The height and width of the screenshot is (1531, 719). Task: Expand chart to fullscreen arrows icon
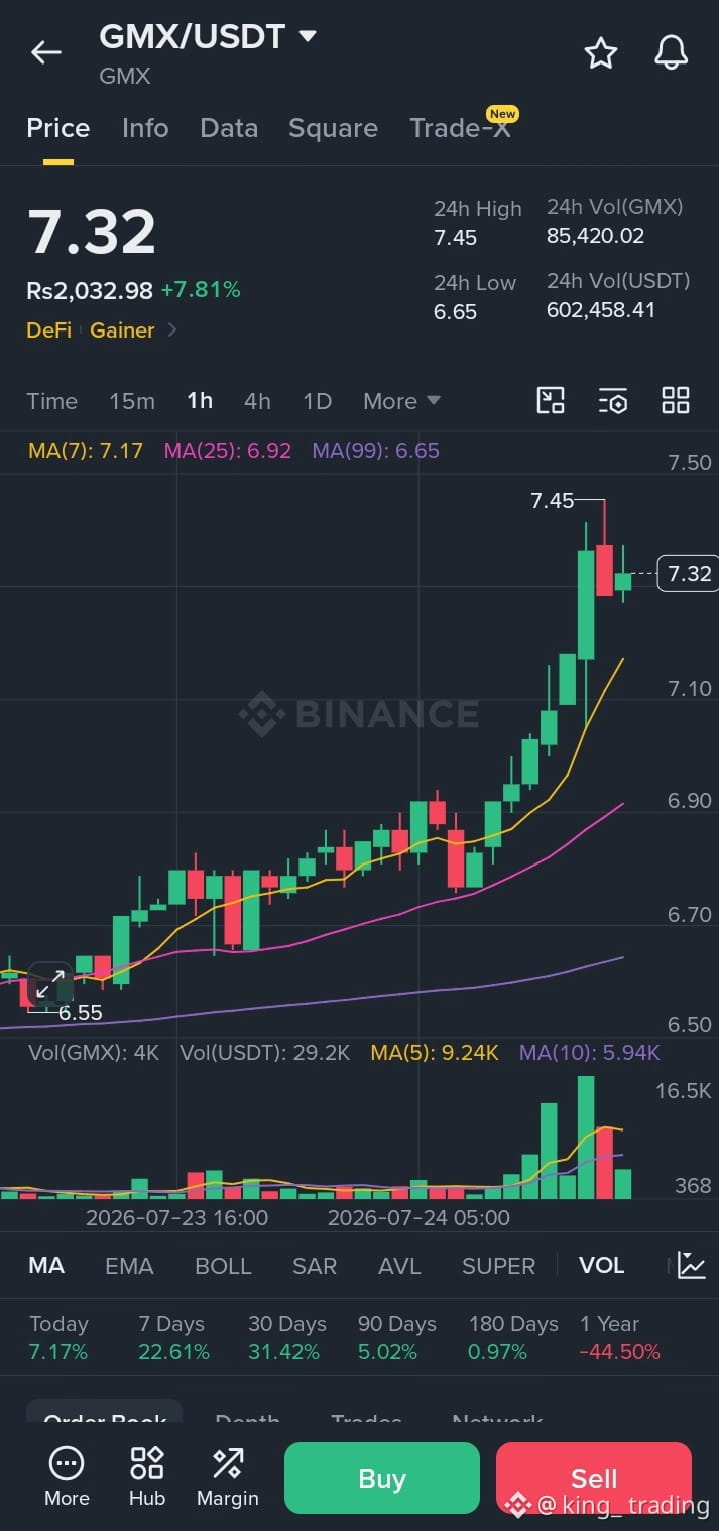tap(50, 983)
